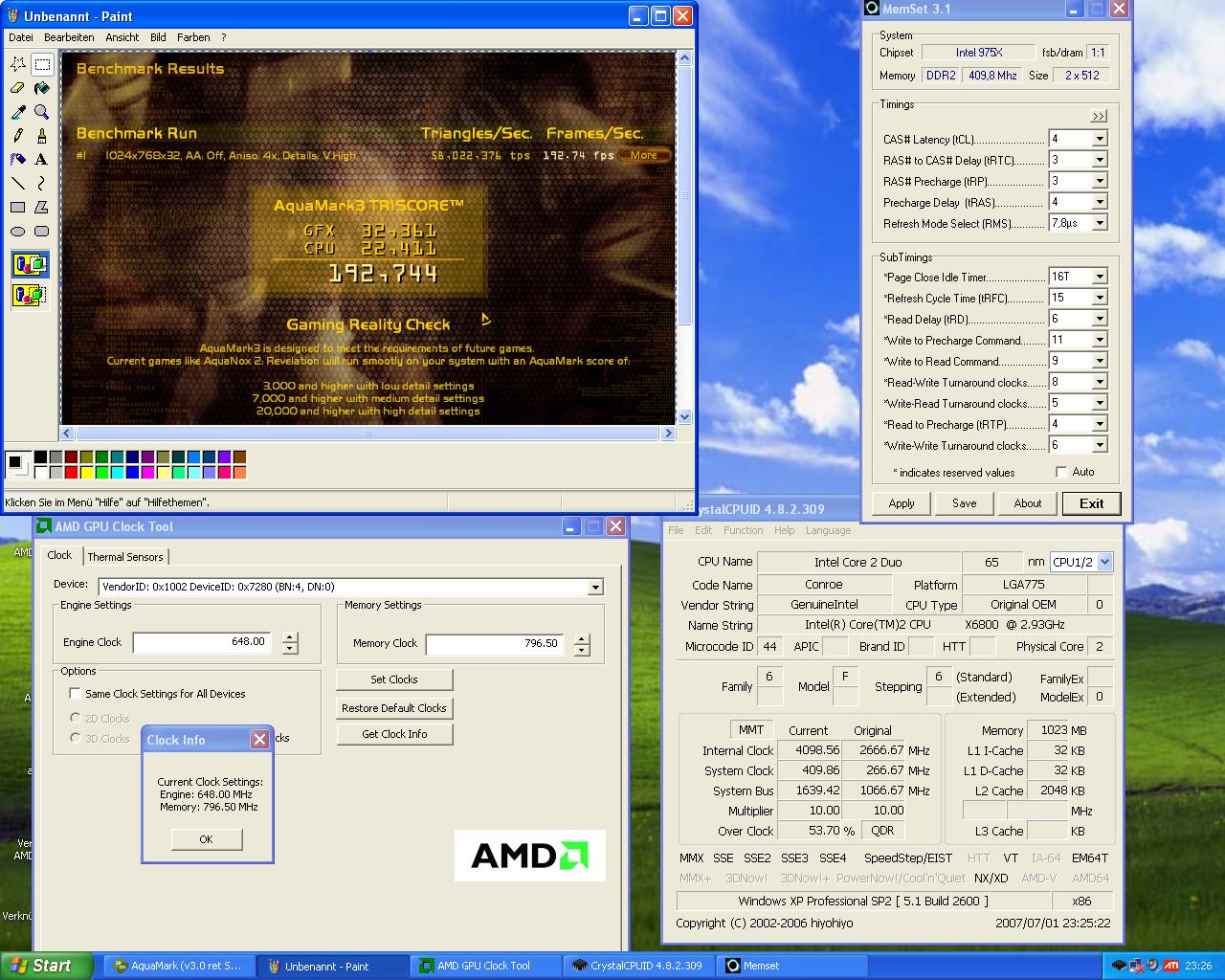Choose the Fill With Color bucket tool
The height and width of the screenshot is (980, 1225).
[x=42, y=88]
